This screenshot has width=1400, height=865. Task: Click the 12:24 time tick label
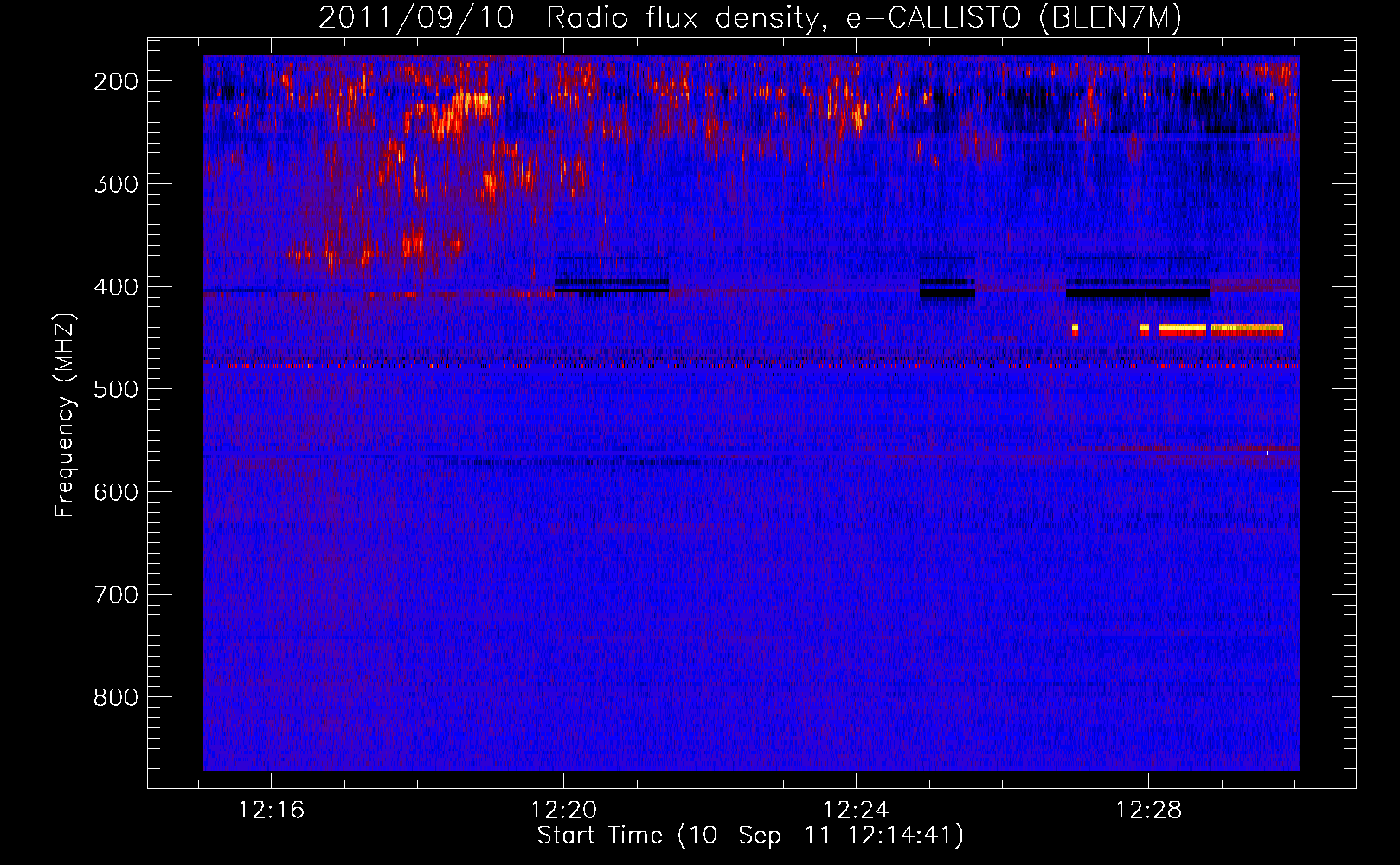(x=857, y=811)
